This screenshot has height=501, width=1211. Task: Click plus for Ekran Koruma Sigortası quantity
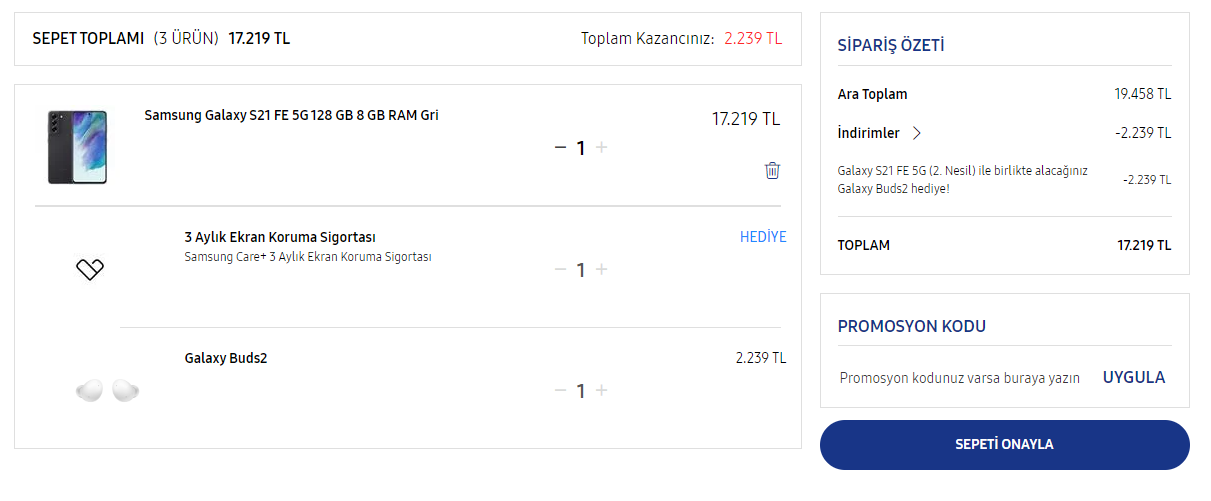[601, 270]
